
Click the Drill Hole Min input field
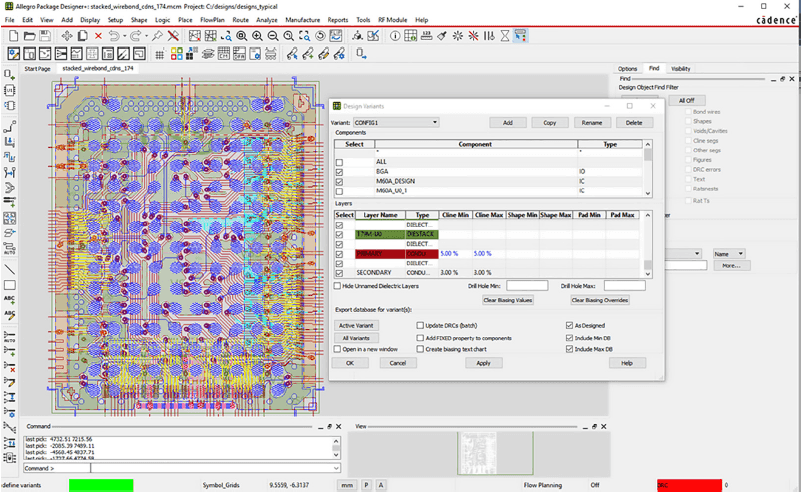(527, 286)
